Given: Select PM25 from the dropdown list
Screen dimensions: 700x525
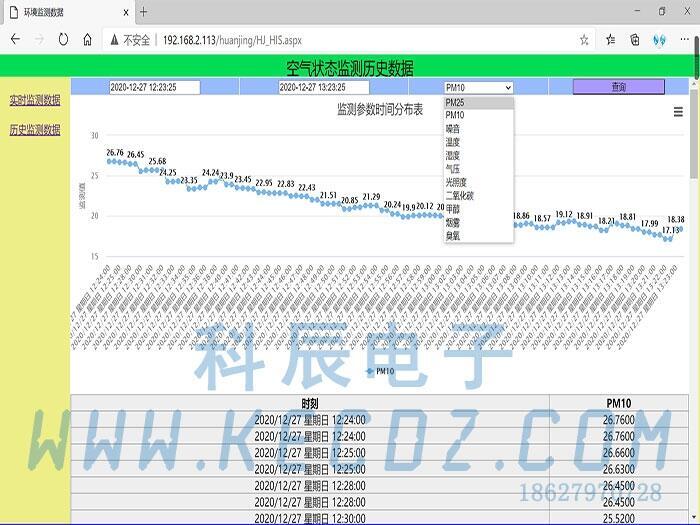Looking at the screenshot, I should [x=455, y=102].
